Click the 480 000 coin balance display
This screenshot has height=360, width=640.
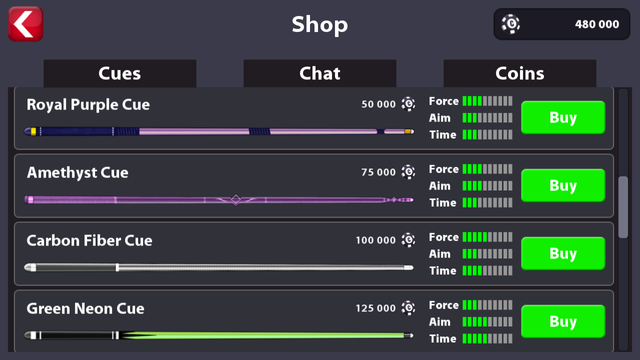click(x=562, y=24)
